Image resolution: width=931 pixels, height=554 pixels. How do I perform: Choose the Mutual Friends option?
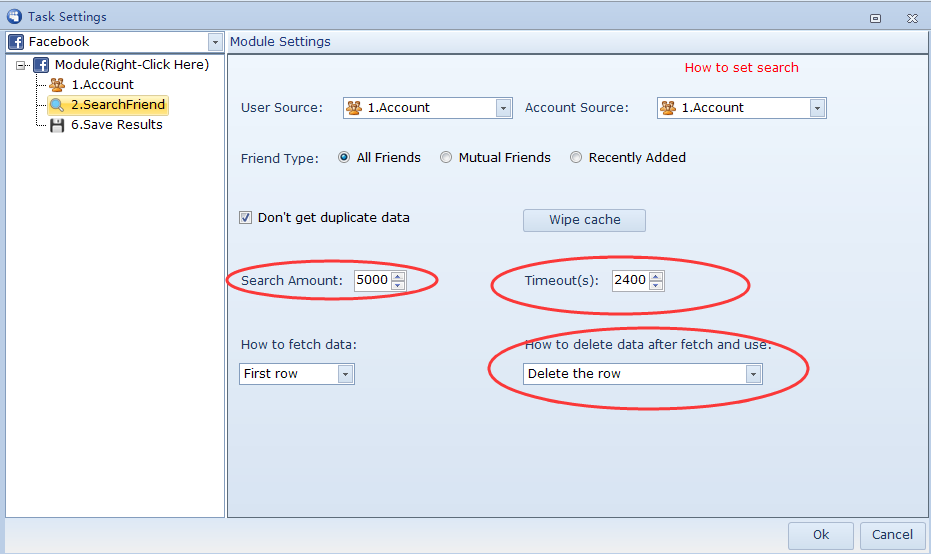pos(446,158)
